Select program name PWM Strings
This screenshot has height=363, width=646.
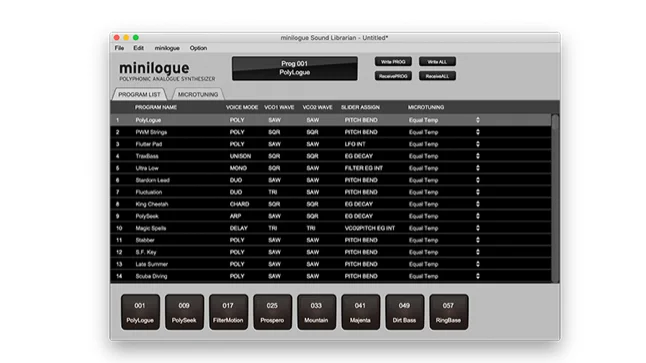151,132
